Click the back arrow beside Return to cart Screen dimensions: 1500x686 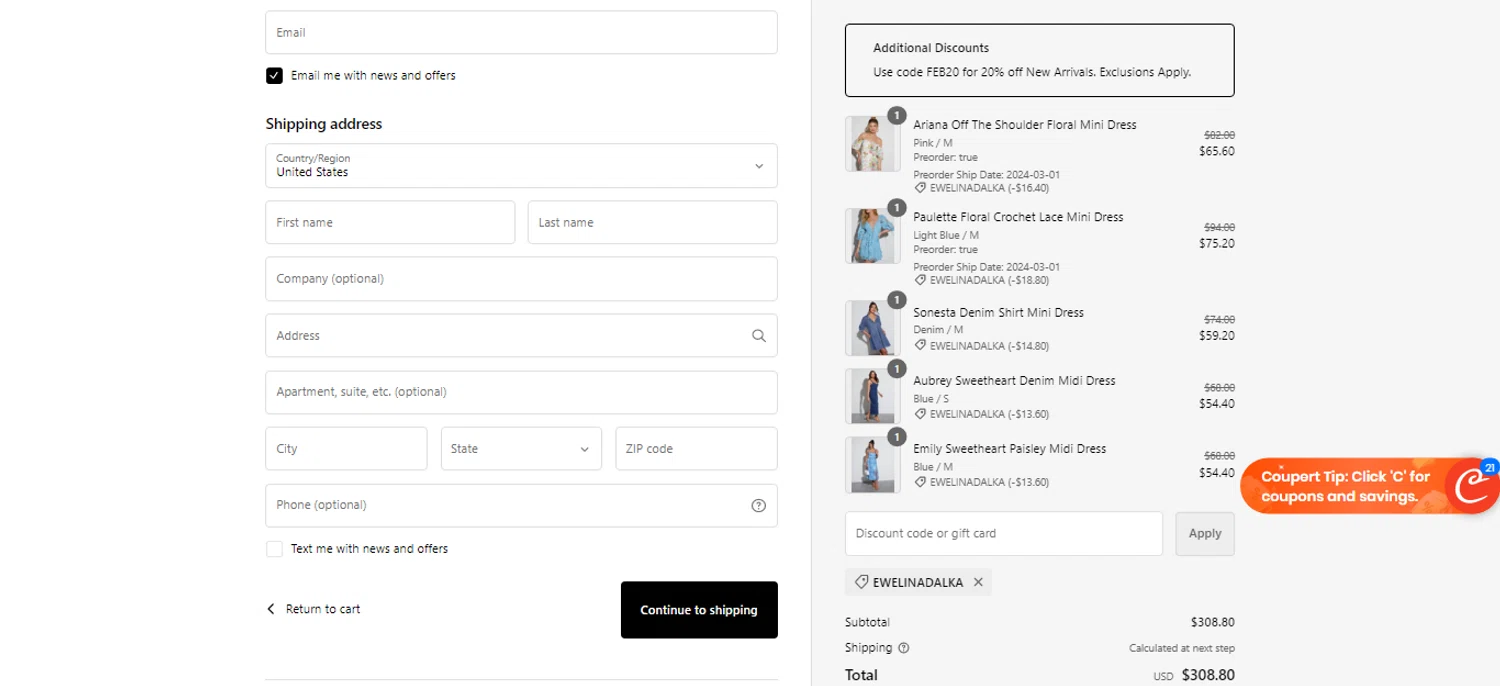pos(270,609)
